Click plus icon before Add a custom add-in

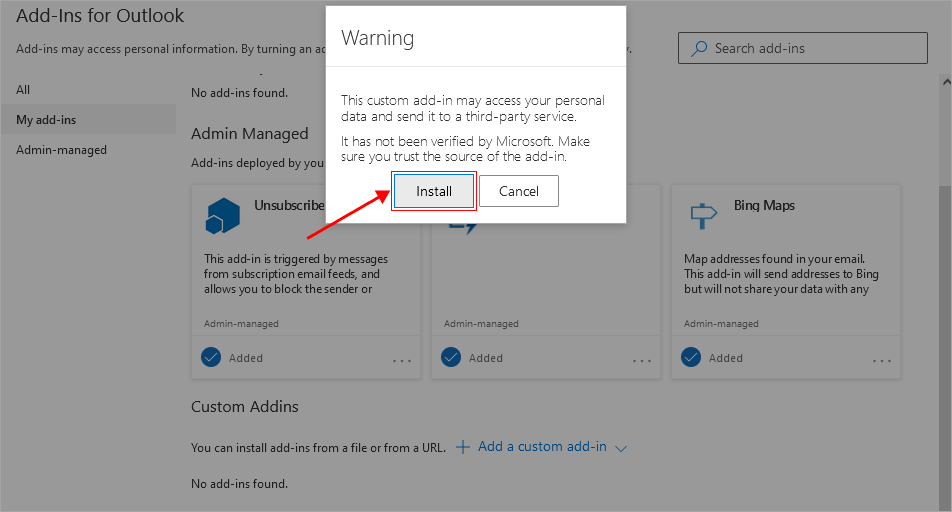(x=463, y=447)
